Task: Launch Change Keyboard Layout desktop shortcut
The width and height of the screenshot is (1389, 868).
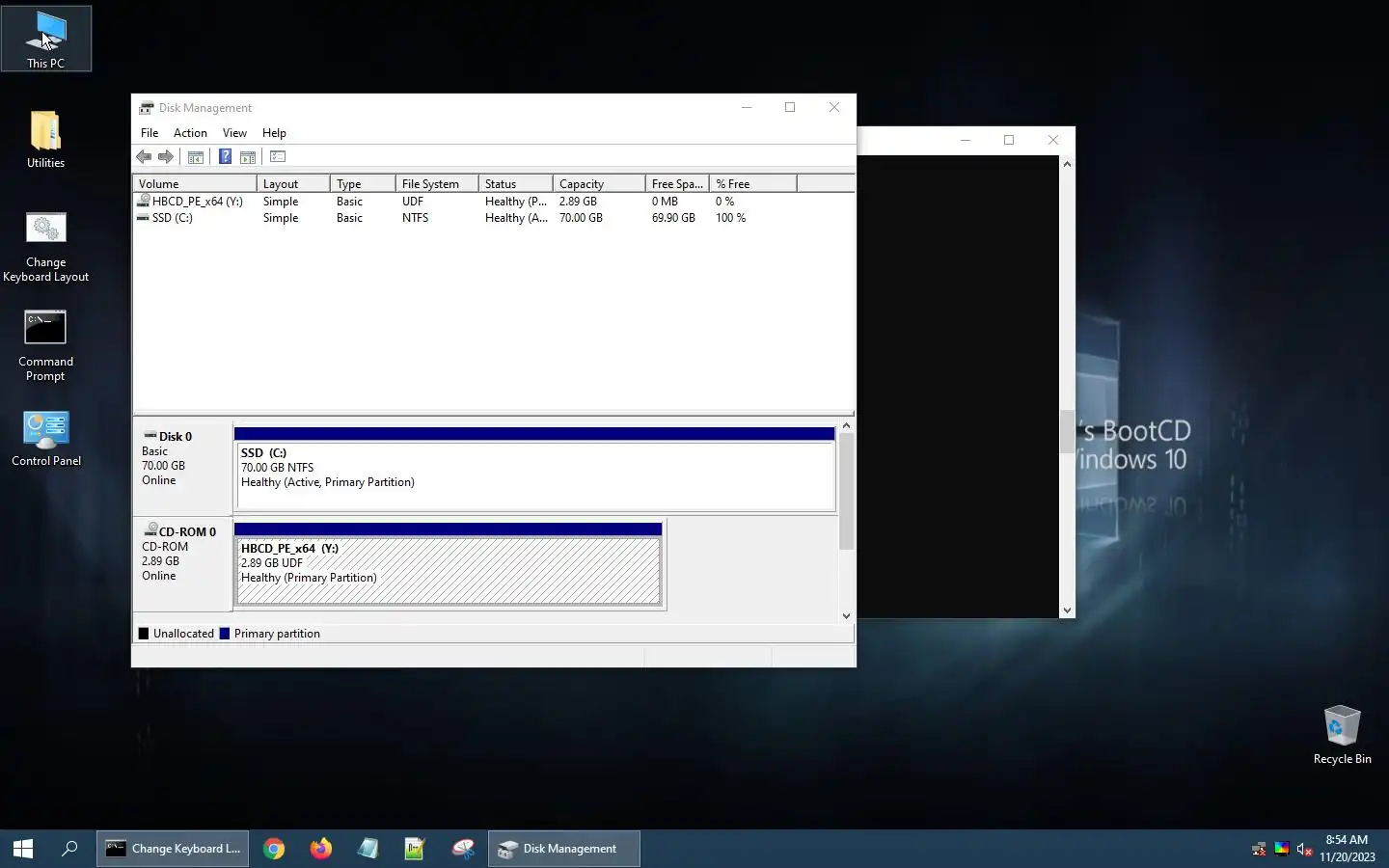Action: [45, 247]
